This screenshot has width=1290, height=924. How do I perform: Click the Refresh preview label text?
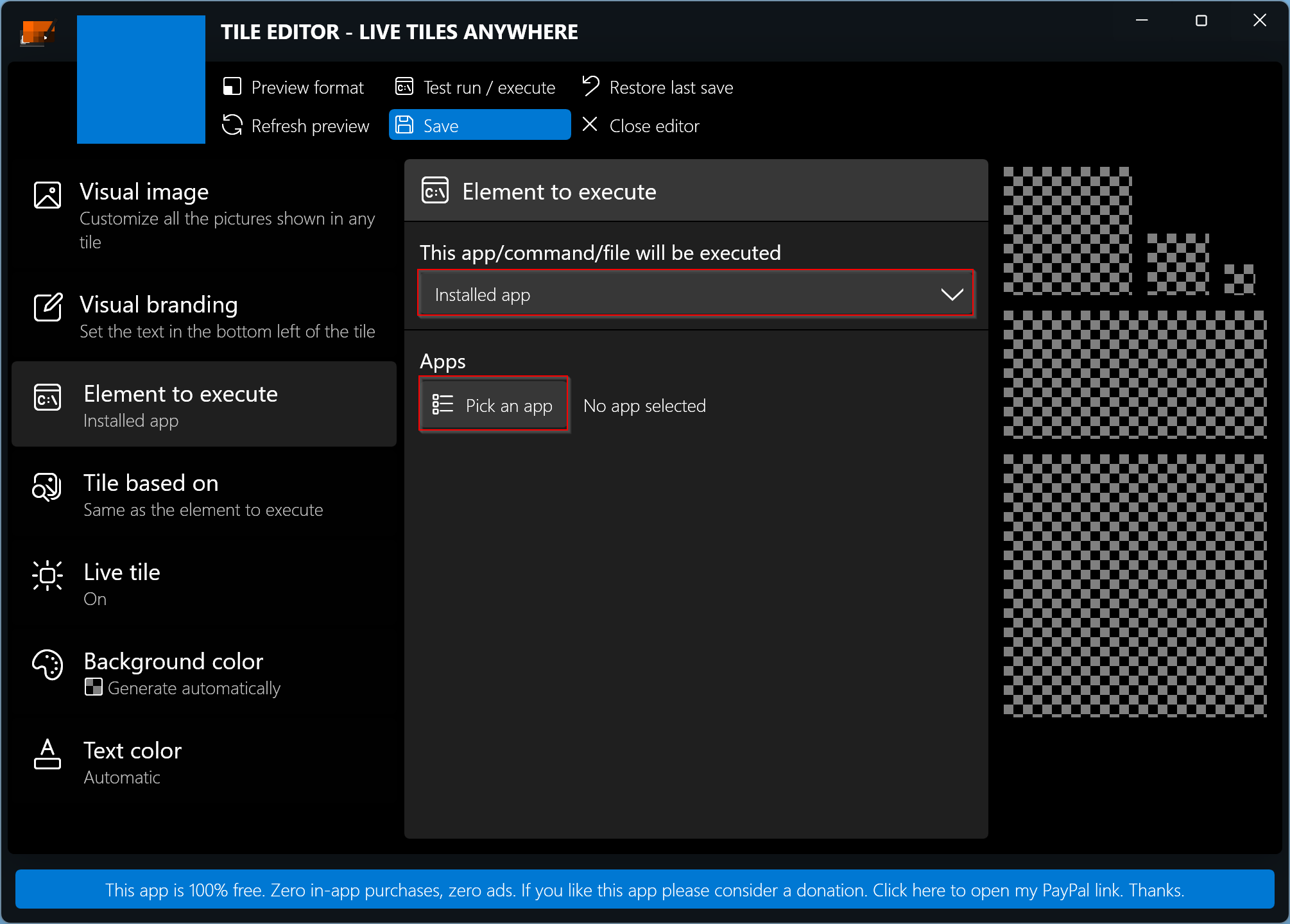pos(310,126)
